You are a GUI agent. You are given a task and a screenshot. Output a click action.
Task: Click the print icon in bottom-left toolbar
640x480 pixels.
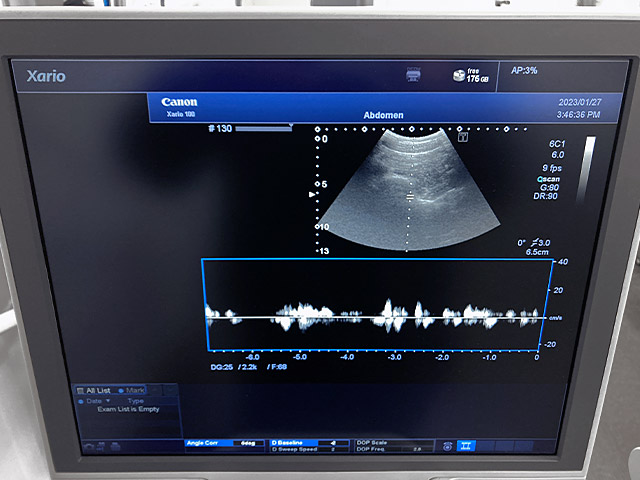click(115, 446)
